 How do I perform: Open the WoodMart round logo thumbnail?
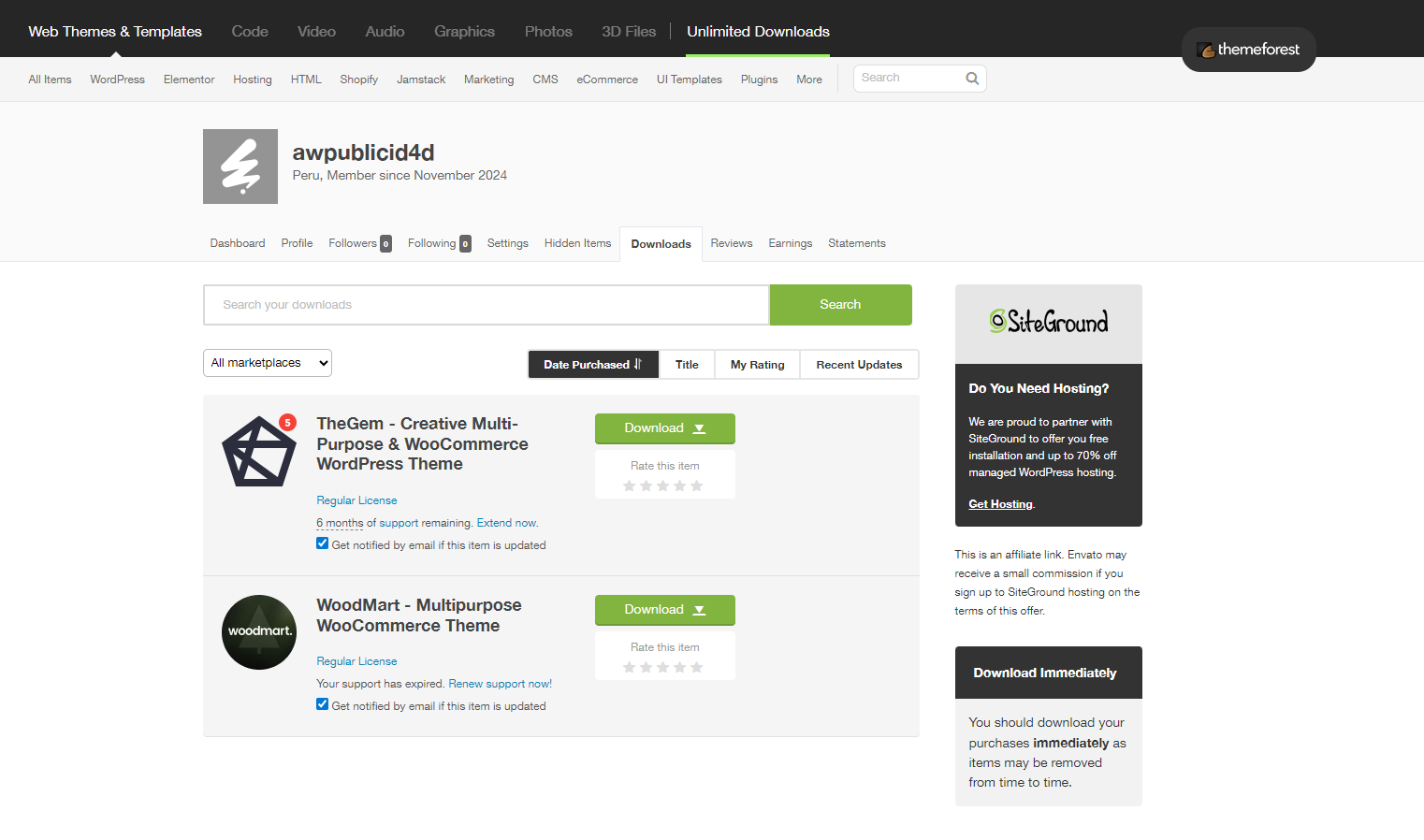tap(259, 632)
